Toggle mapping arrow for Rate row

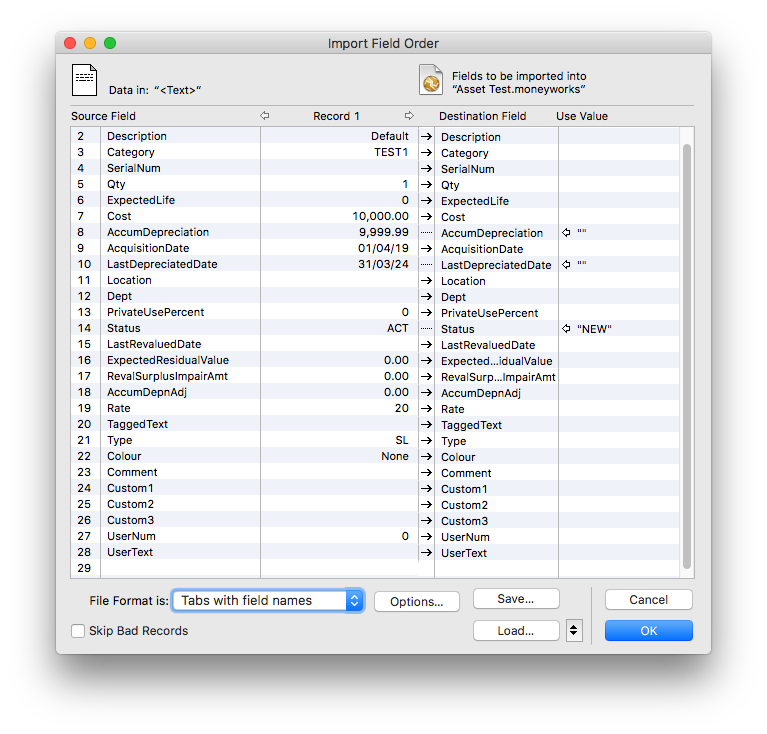click(427, 408)
